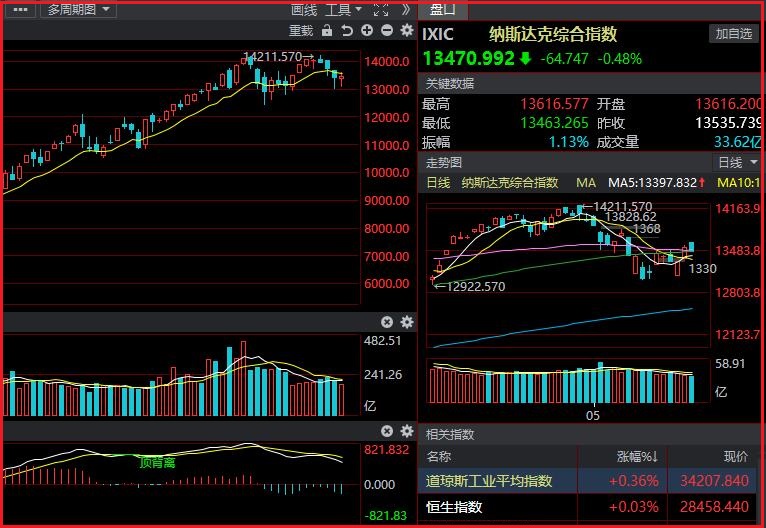Image resolution: width=766 pixels, height=528 pixels.
Task: Click the MA indicator label
Action: tap(586, 183)
